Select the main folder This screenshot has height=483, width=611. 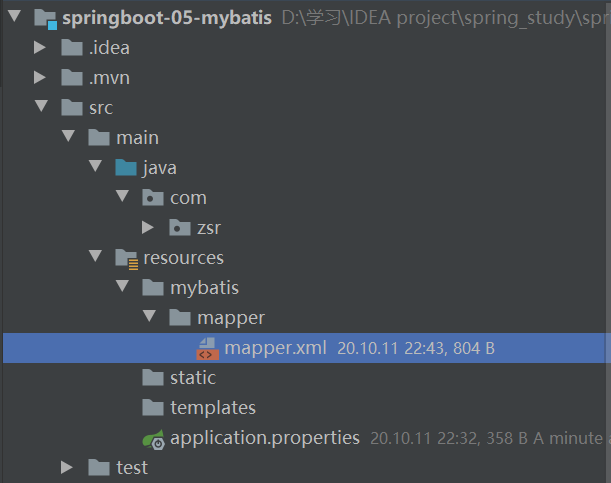click(137, 138)
